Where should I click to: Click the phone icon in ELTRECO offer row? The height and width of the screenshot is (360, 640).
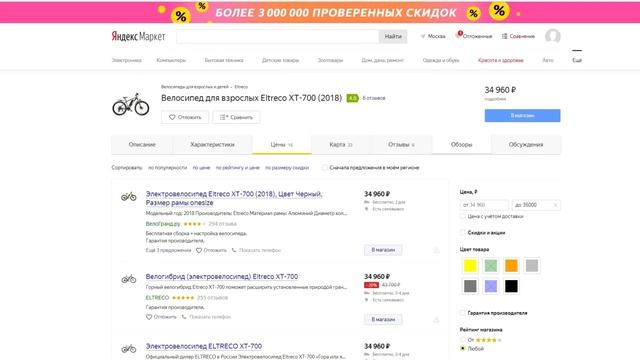click(x=184, y=317)
